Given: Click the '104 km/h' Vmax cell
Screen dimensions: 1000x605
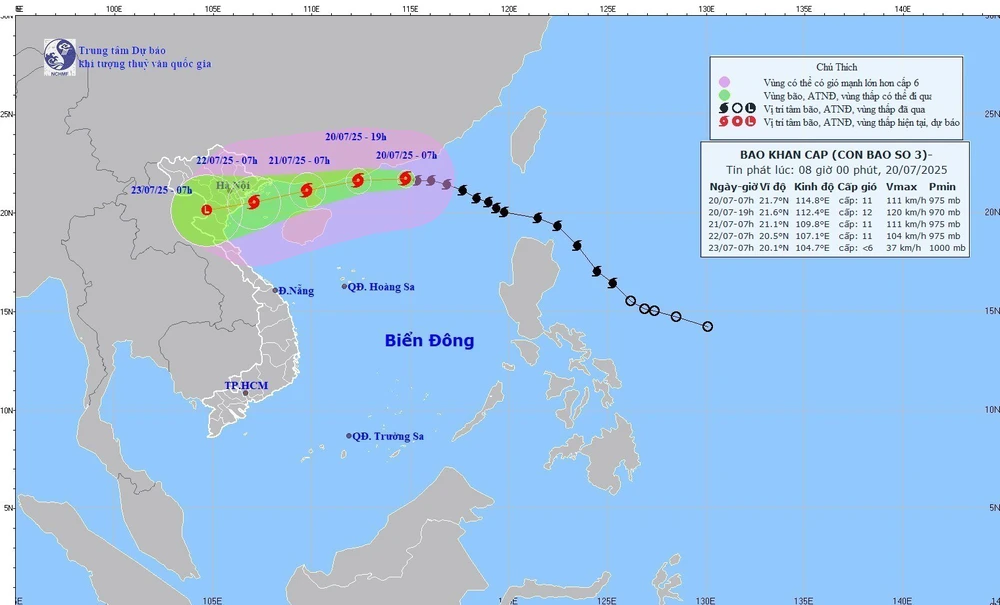Looking at the screenshot, I should click(x=906, y=236).
